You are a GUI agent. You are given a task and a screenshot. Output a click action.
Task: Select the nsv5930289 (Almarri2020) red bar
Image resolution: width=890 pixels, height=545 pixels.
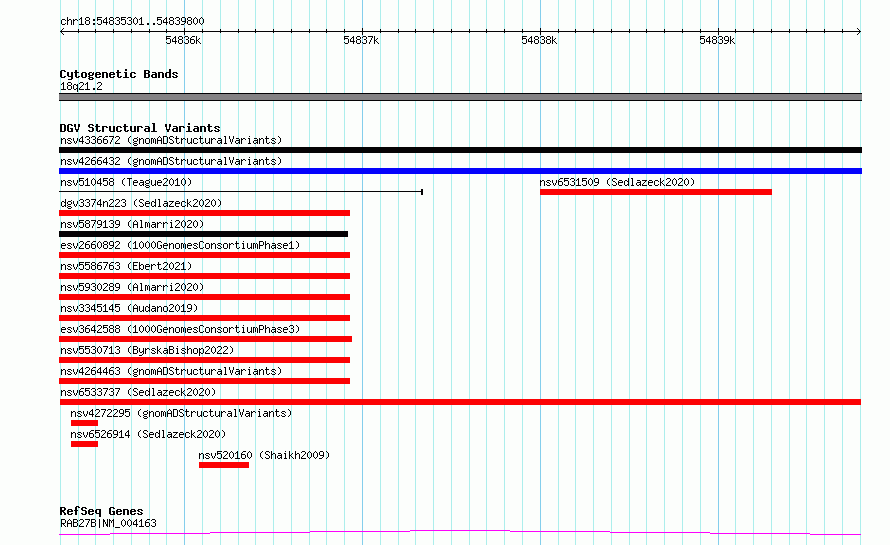204,297
